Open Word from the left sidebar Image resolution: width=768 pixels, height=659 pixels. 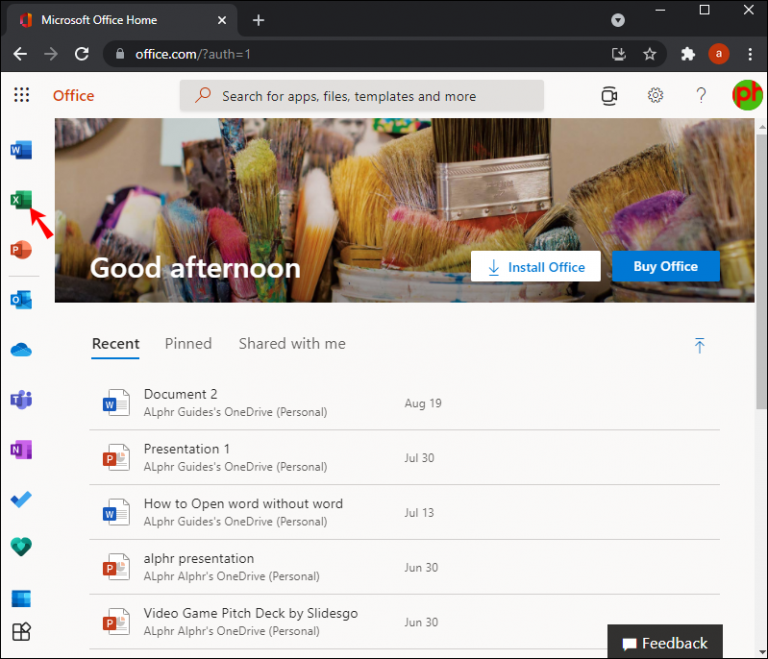(x=21, y=150)
